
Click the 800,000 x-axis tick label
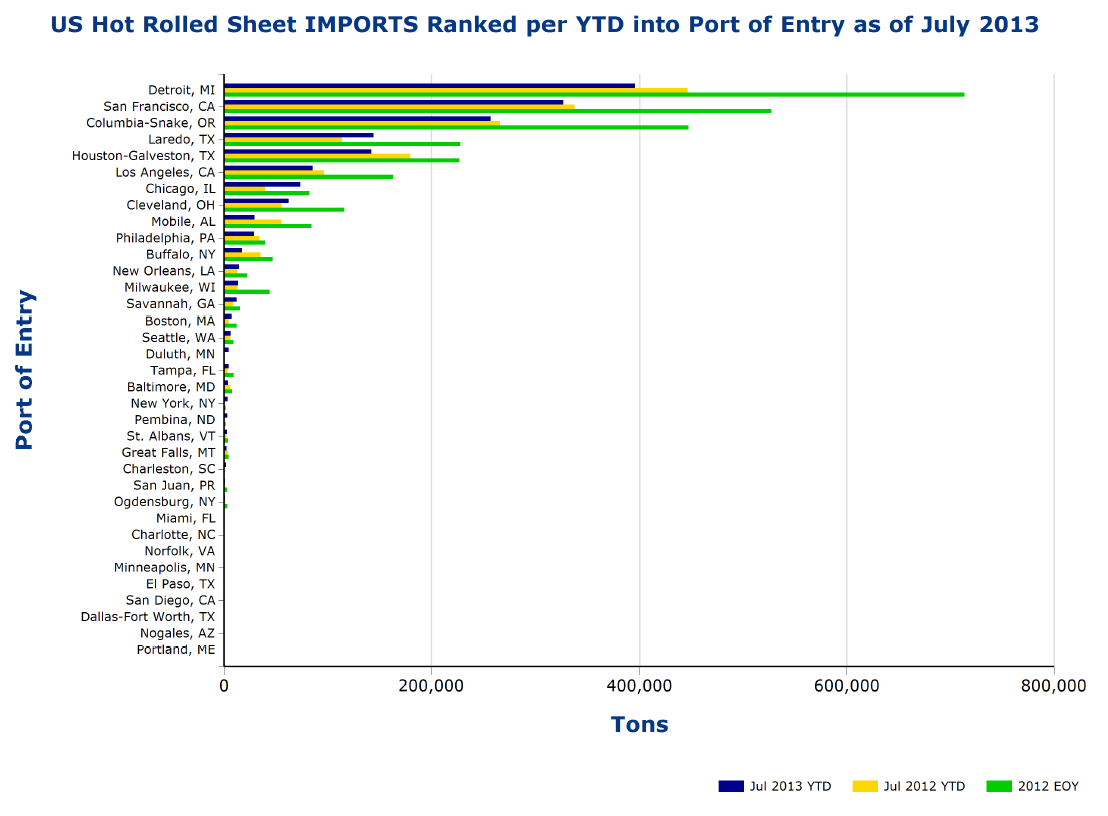1053,686
